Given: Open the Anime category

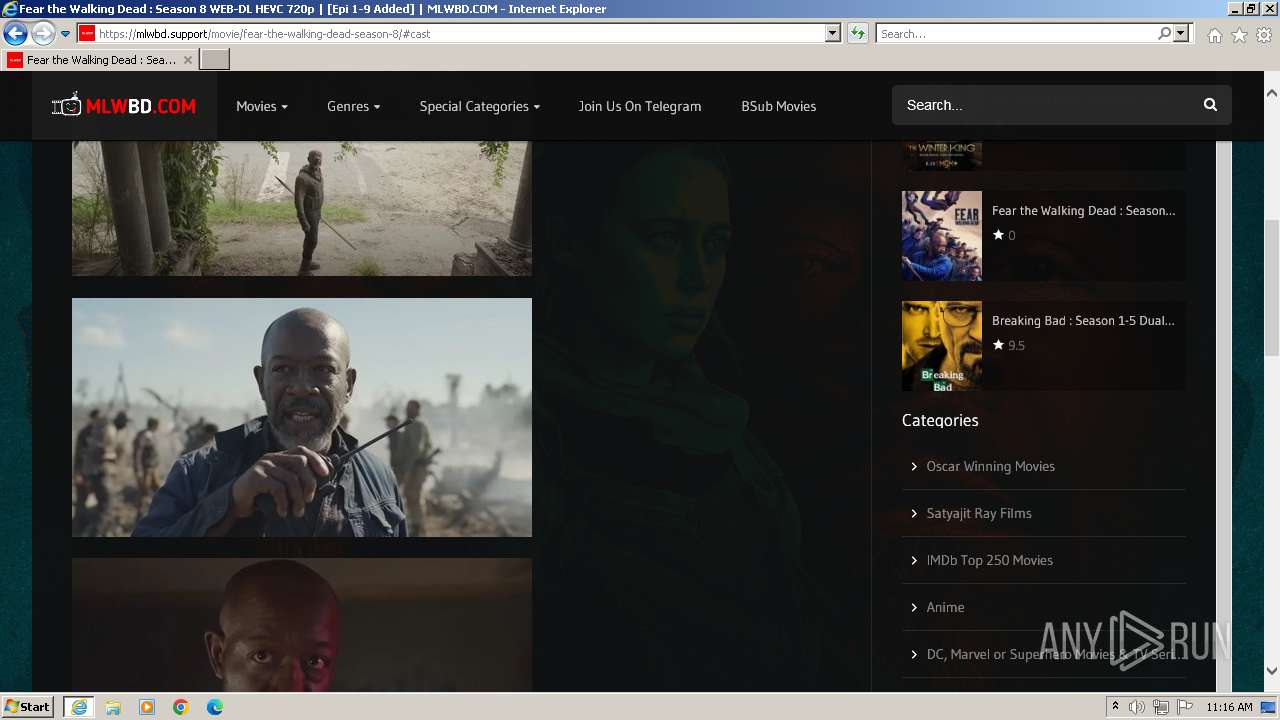Looking at the screenshot, I should [945, 607].
